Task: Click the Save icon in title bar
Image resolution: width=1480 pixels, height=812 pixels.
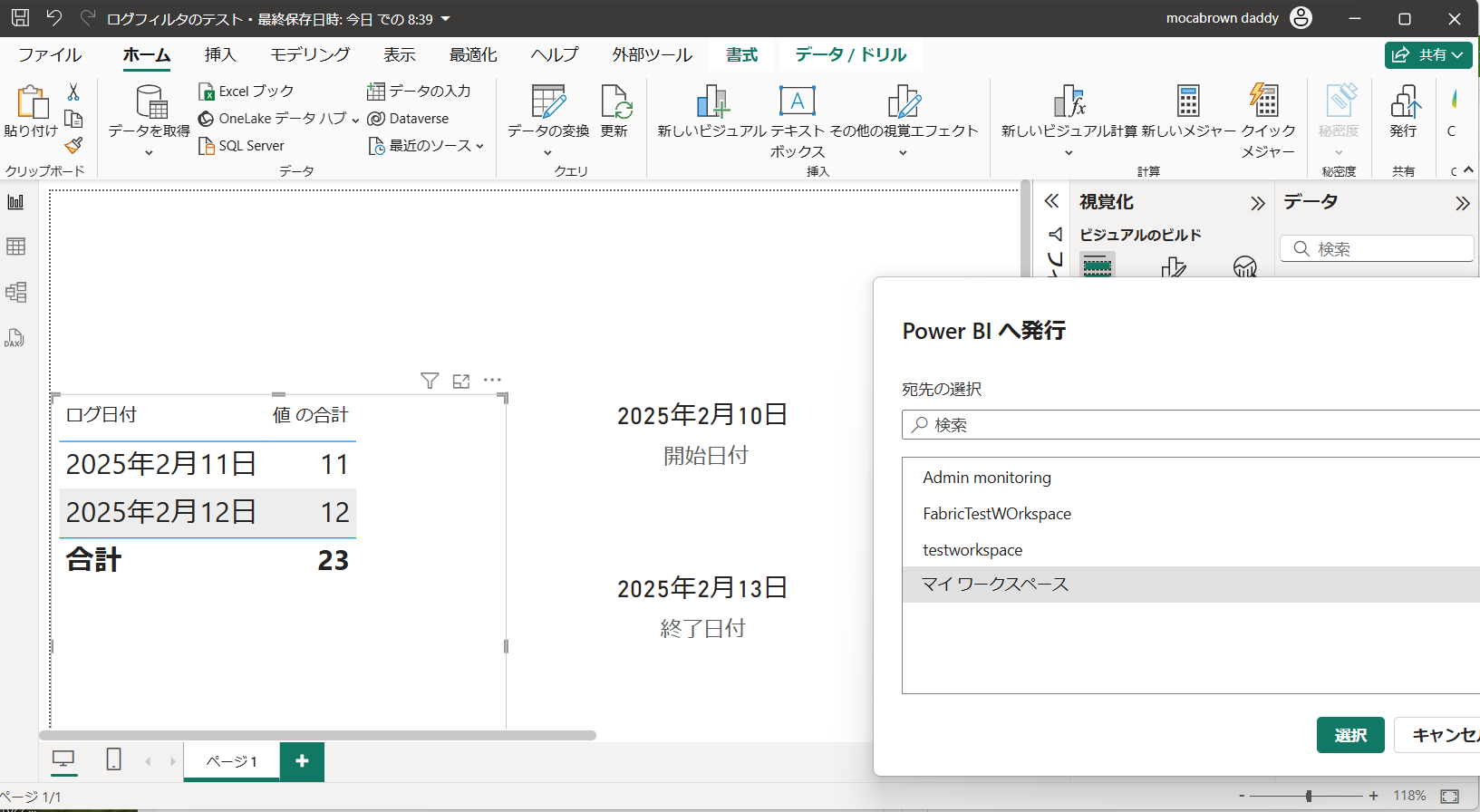Action: click(20, 17)
